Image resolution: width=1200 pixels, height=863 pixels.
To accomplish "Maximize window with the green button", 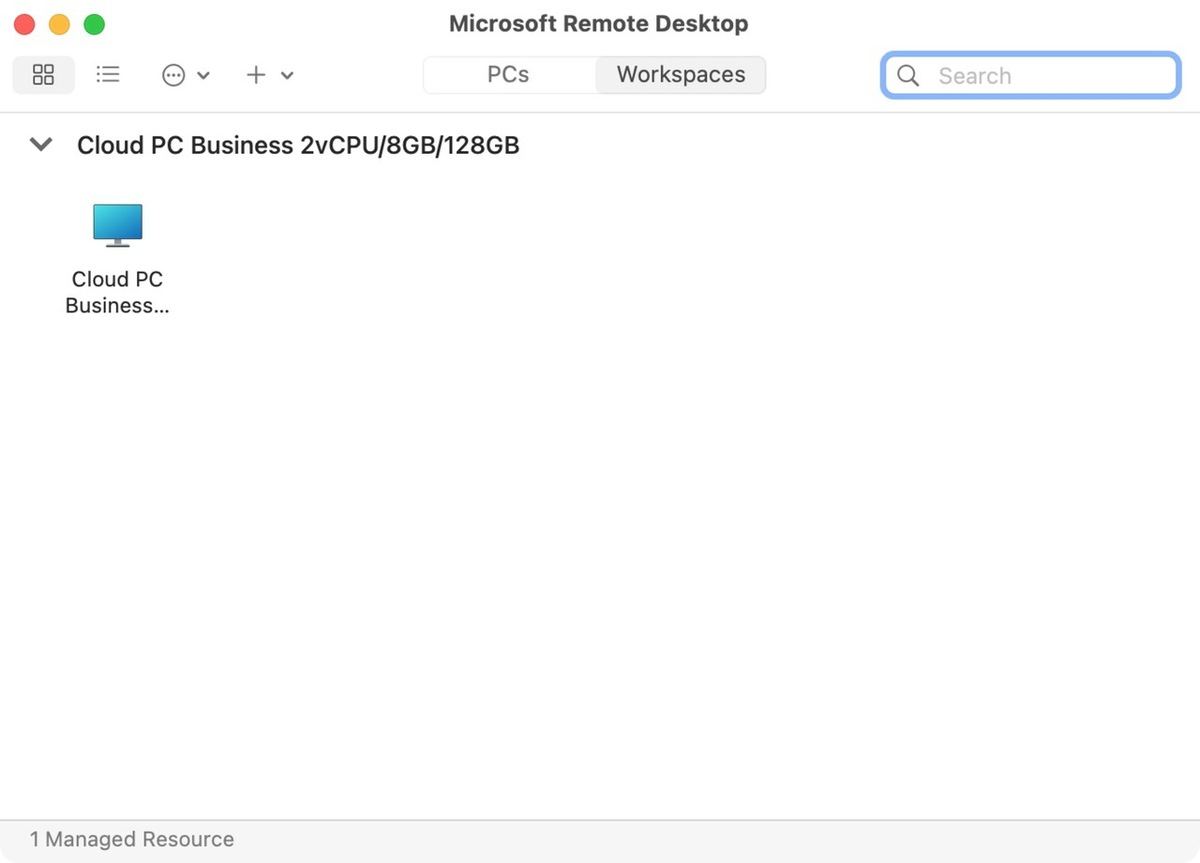I will point(94,24).
